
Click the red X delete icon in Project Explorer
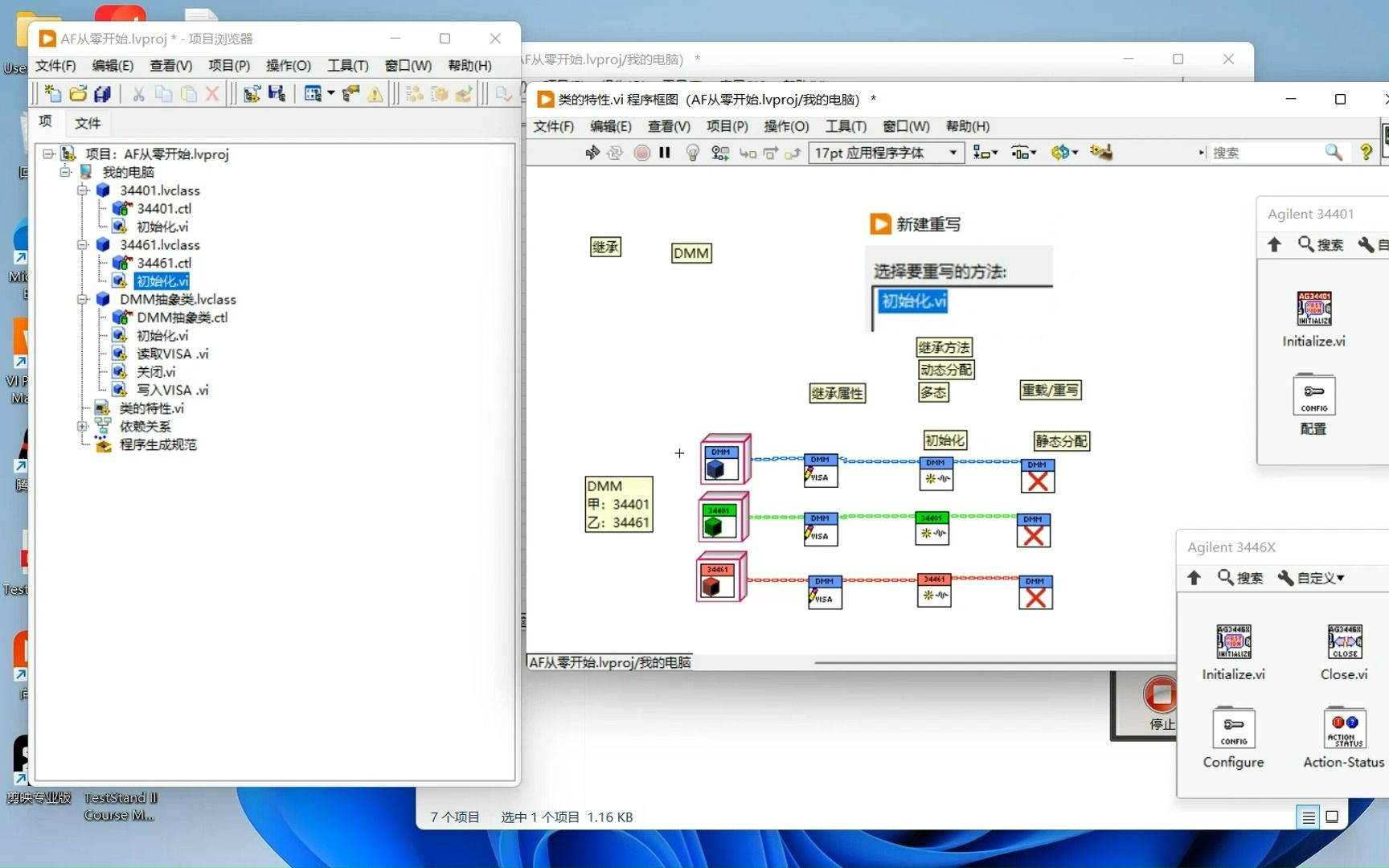pos(212,94)
